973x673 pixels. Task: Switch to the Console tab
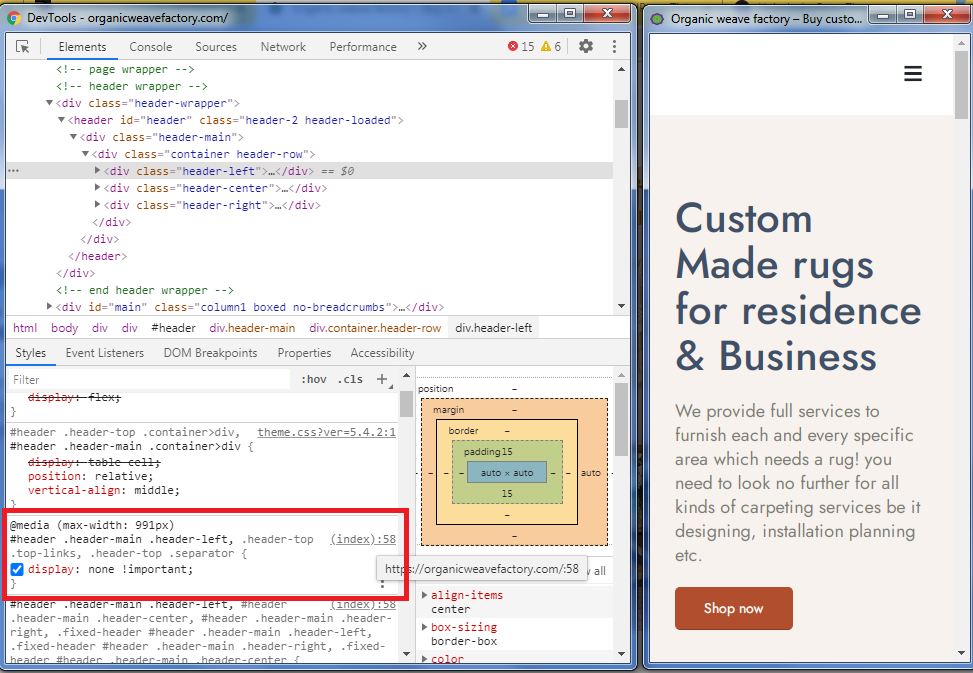pos(151,47)
